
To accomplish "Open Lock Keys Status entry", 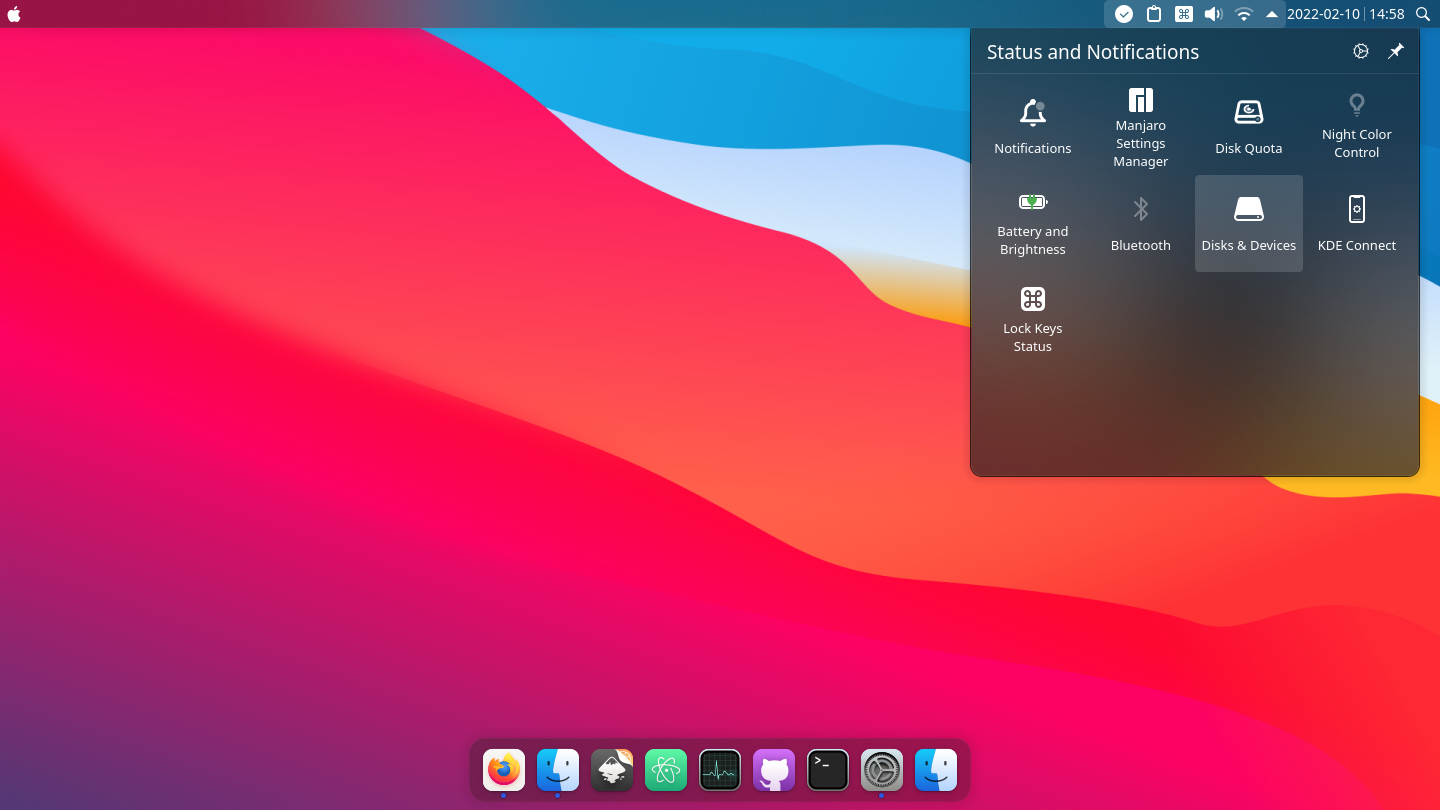I will click(1033, 320).
